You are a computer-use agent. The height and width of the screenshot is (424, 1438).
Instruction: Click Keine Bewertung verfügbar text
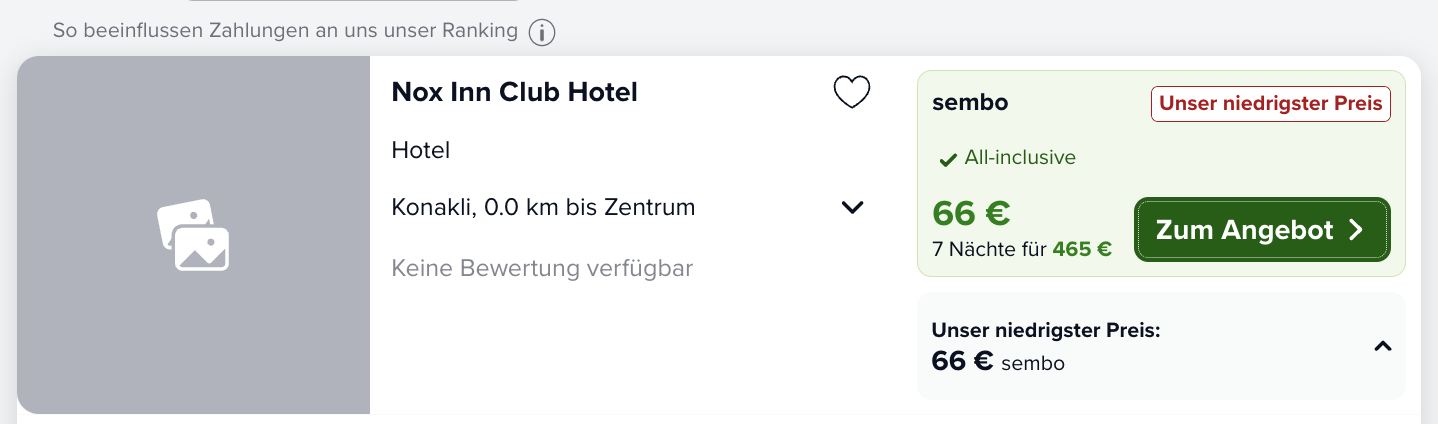pyautogui.click(x=542, y=268)
